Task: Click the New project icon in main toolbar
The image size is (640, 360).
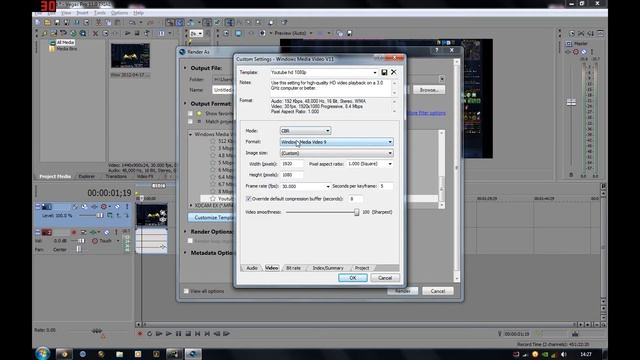Action: pos(38,22)
